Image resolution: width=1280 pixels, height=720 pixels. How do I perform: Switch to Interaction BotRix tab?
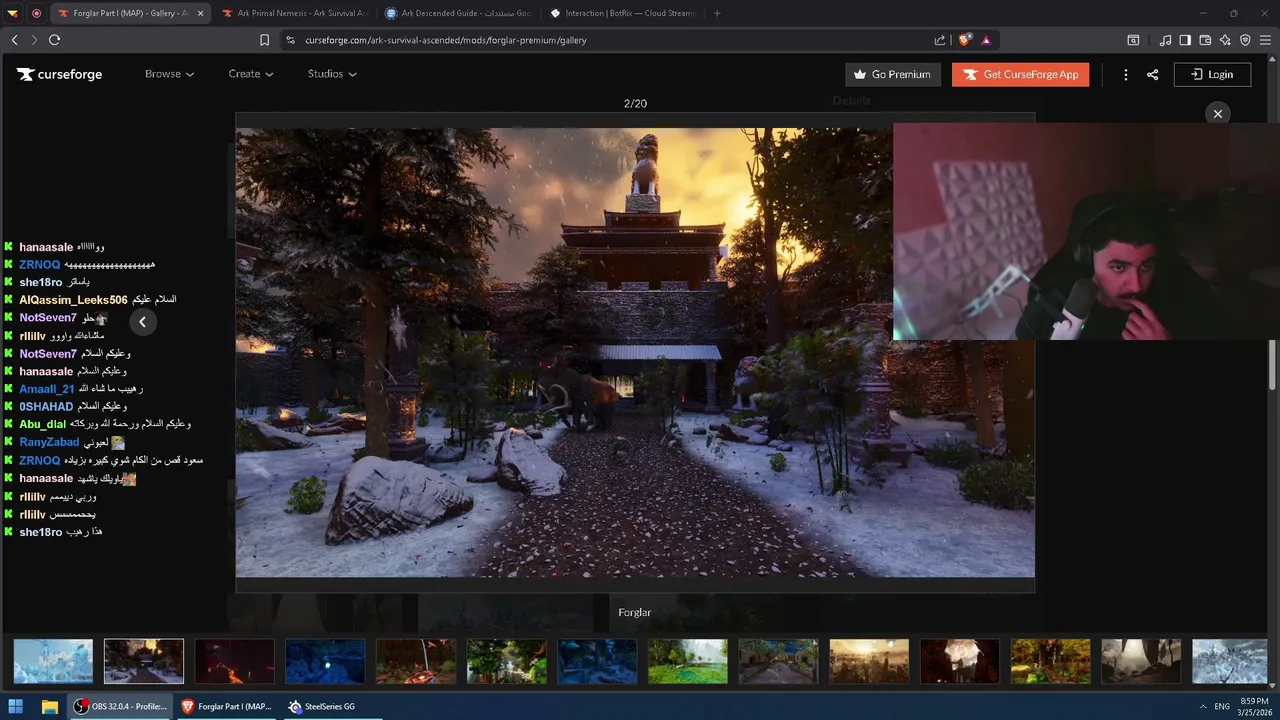tap(622, 13)
